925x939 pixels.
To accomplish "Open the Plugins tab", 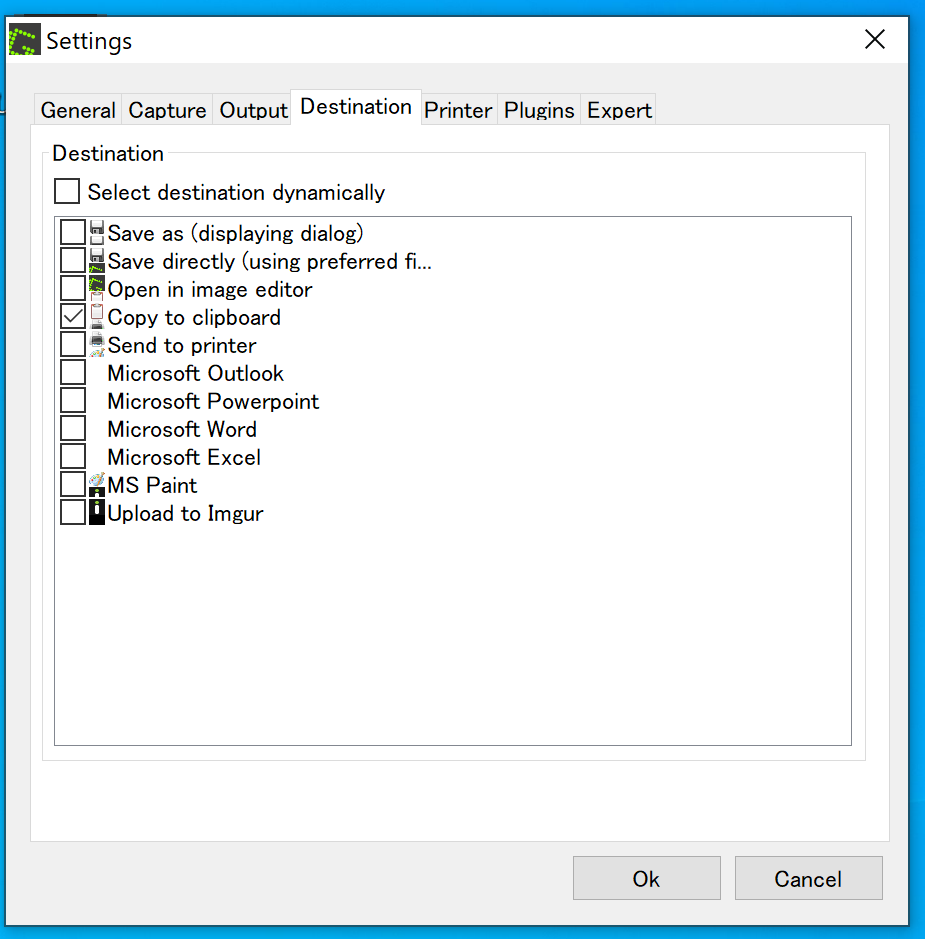I will point(539,110).
